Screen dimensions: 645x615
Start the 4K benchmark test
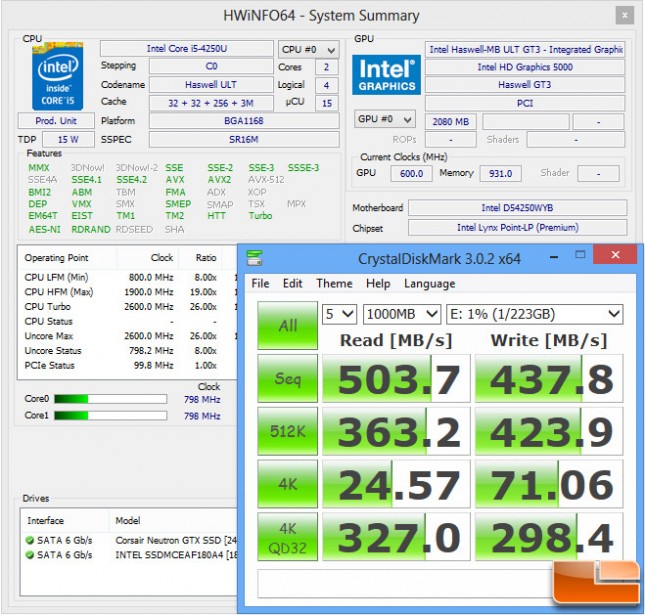[288, 484]
